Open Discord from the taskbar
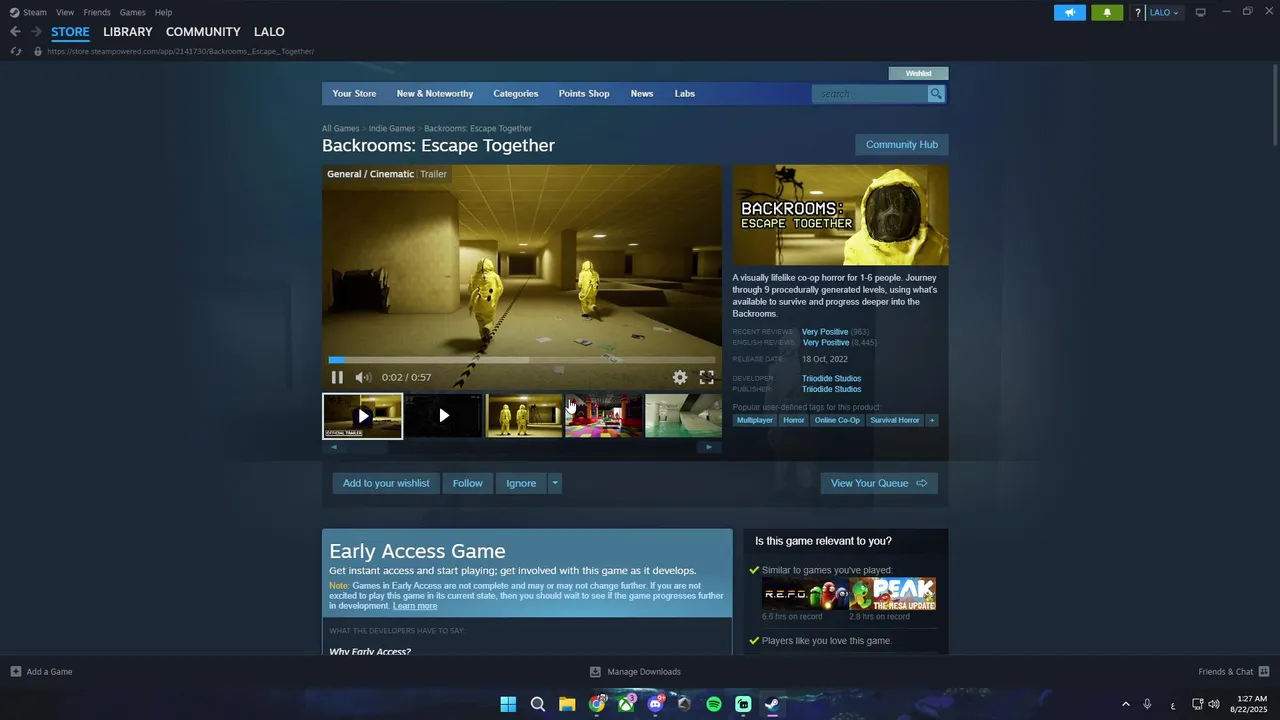 [x=655, y=704]
